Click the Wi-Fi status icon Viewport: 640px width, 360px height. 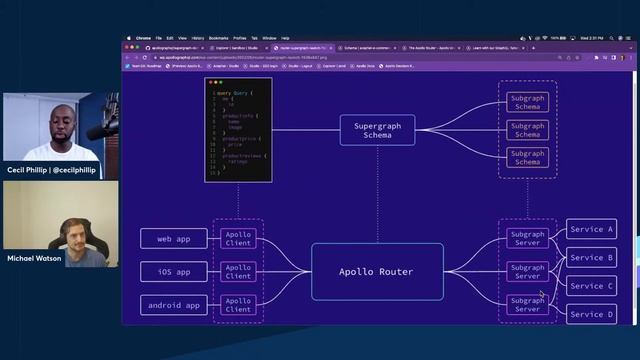tap(544, 38)
